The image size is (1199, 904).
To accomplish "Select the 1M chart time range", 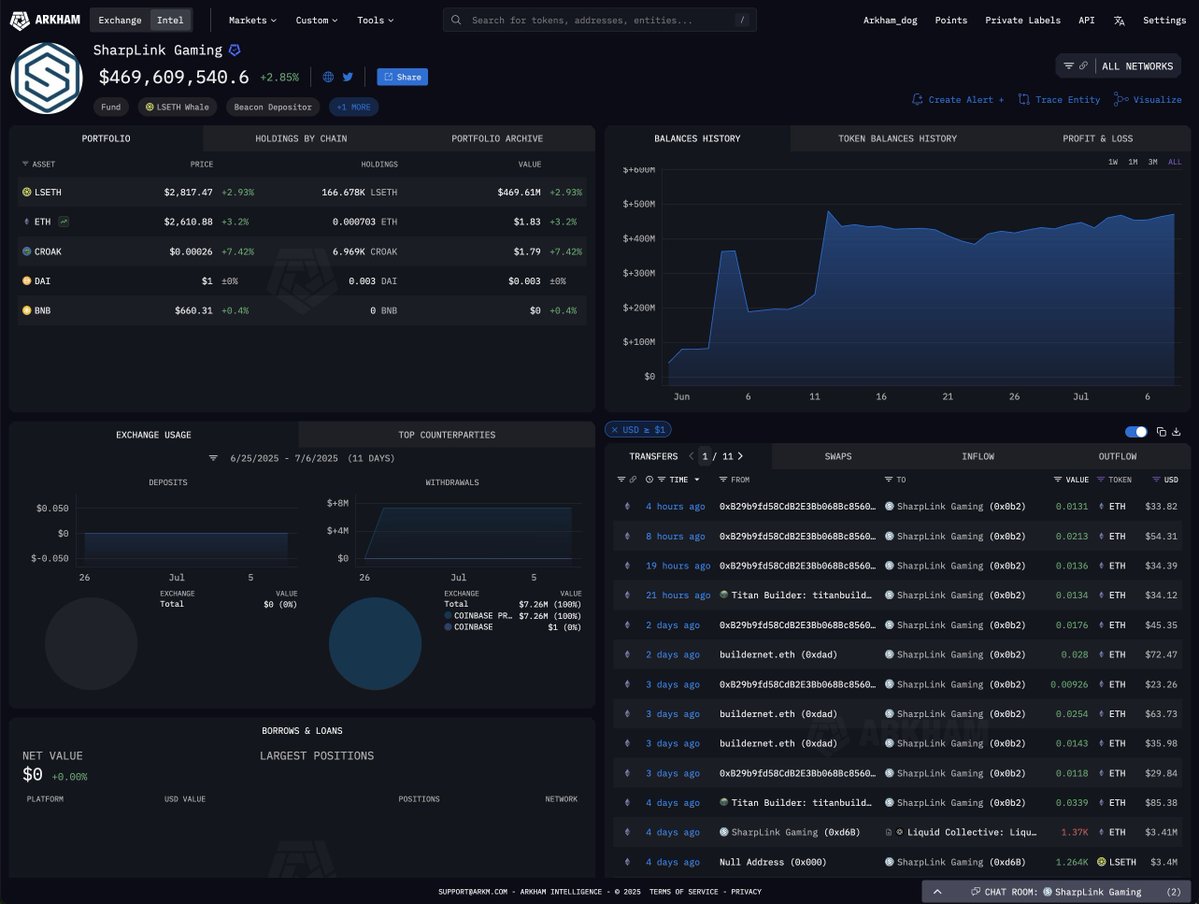I will click(x=1133, y=162).
